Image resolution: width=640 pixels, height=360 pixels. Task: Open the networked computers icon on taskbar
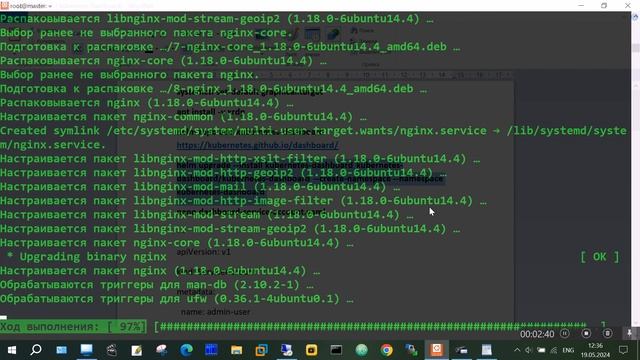click(x=411, y=350)
